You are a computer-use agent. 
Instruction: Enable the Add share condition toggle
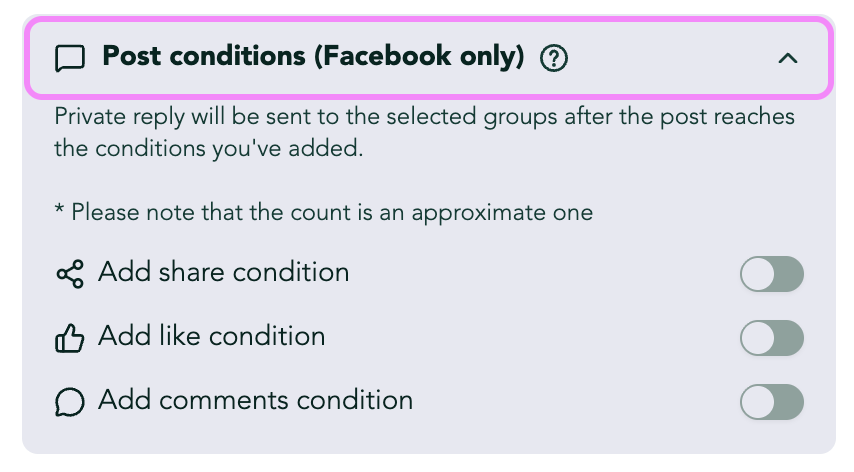click(771, 274)
